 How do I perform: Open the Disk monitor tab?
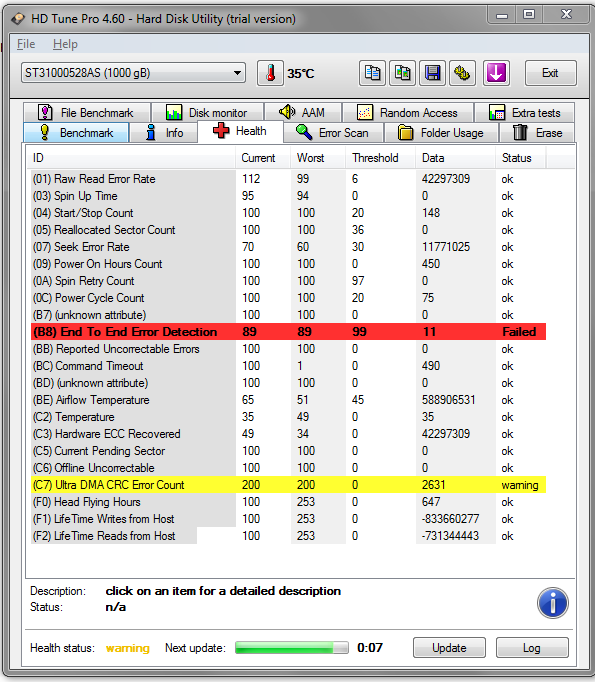[207, 113]
